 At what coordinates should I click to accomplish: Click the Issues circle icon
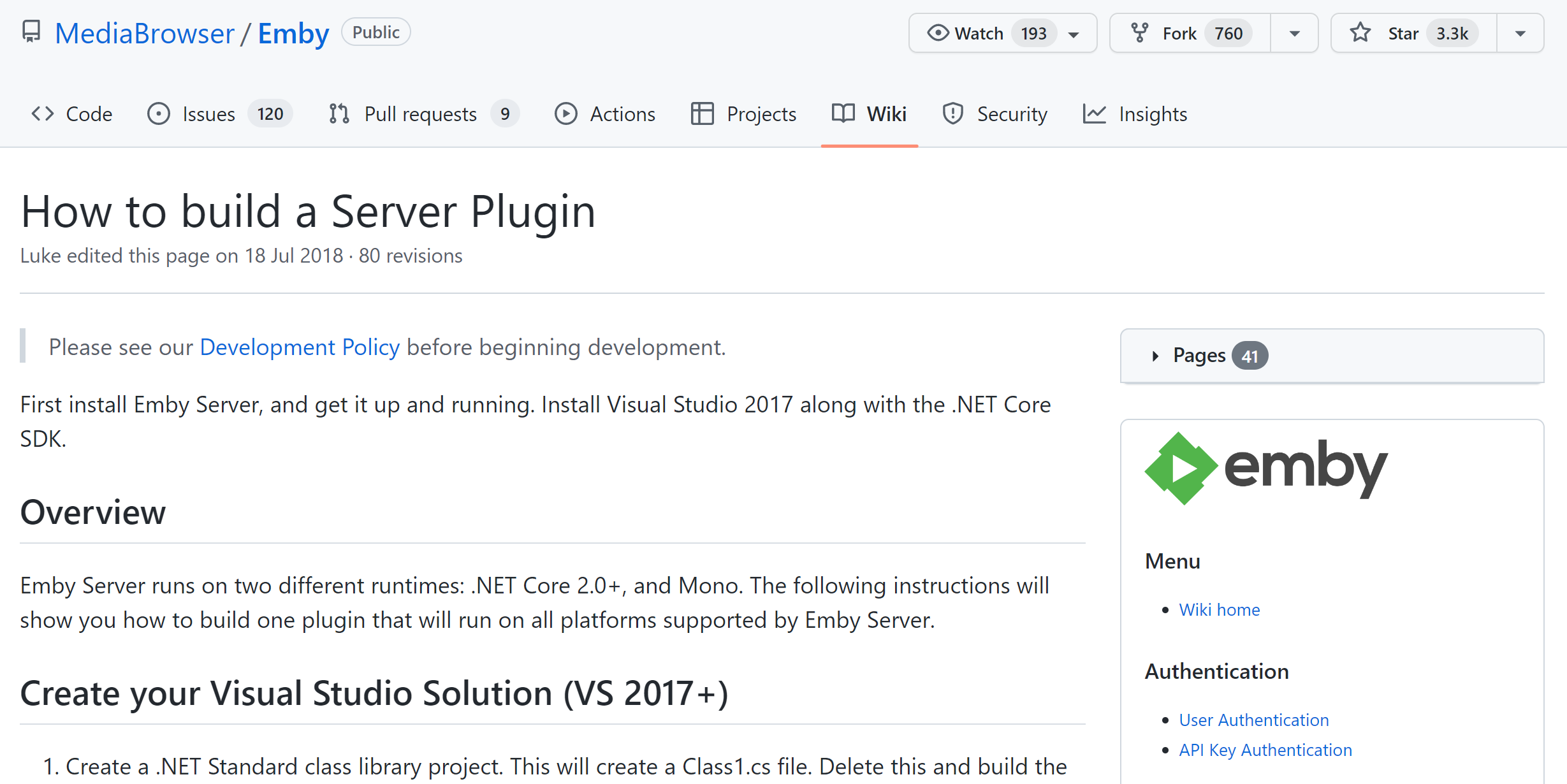[x=159, y=114]
